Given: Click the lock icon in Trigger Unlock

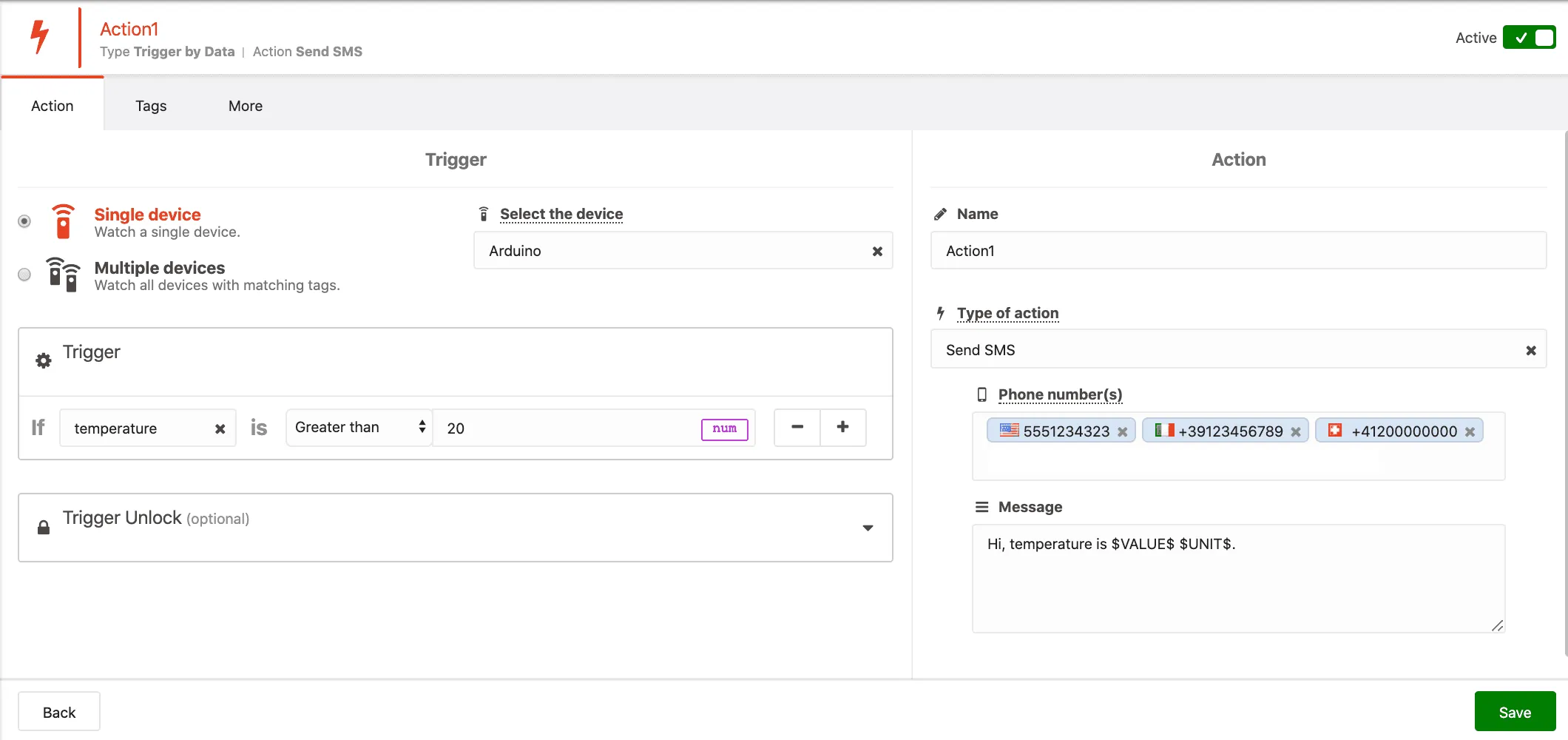Looking at the screenshot, I should pyautogui.click(x=43, y=527).
